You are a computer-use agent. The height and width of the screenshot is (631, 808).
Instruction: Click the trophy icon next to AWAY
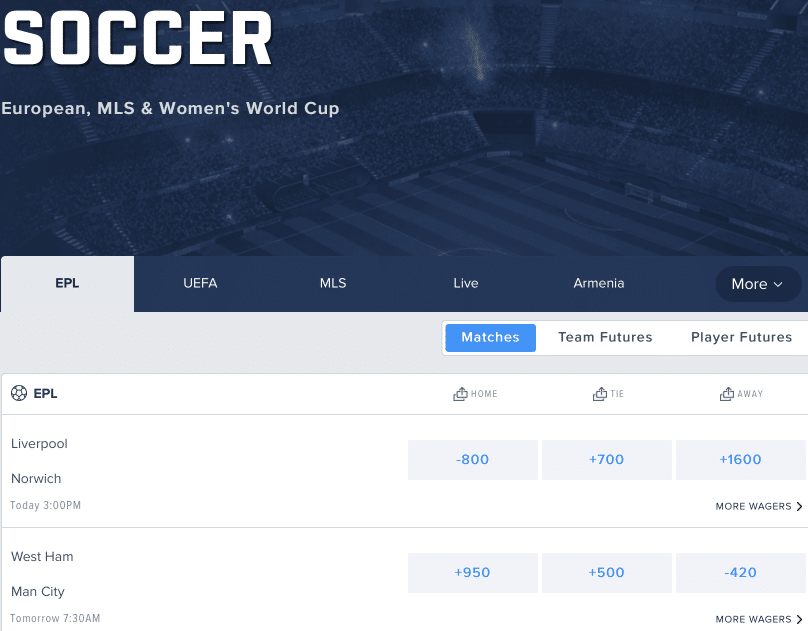727,393
